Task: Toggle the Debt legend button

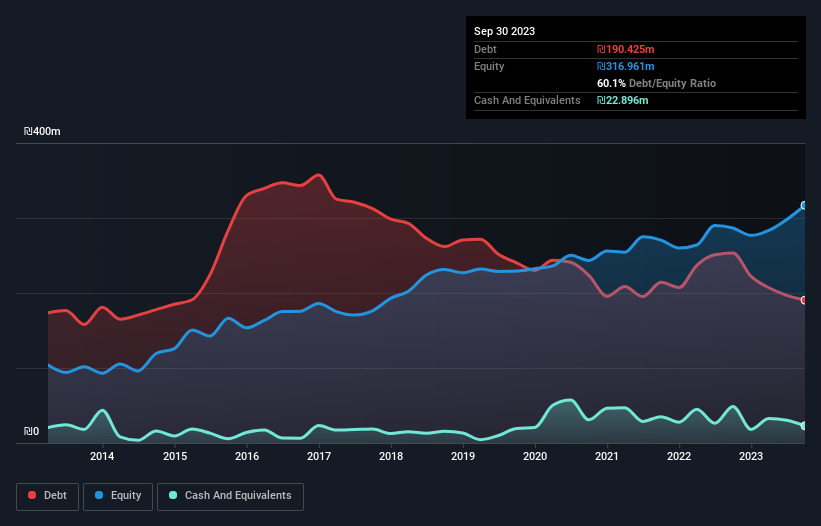Action: tap(48, 496)
